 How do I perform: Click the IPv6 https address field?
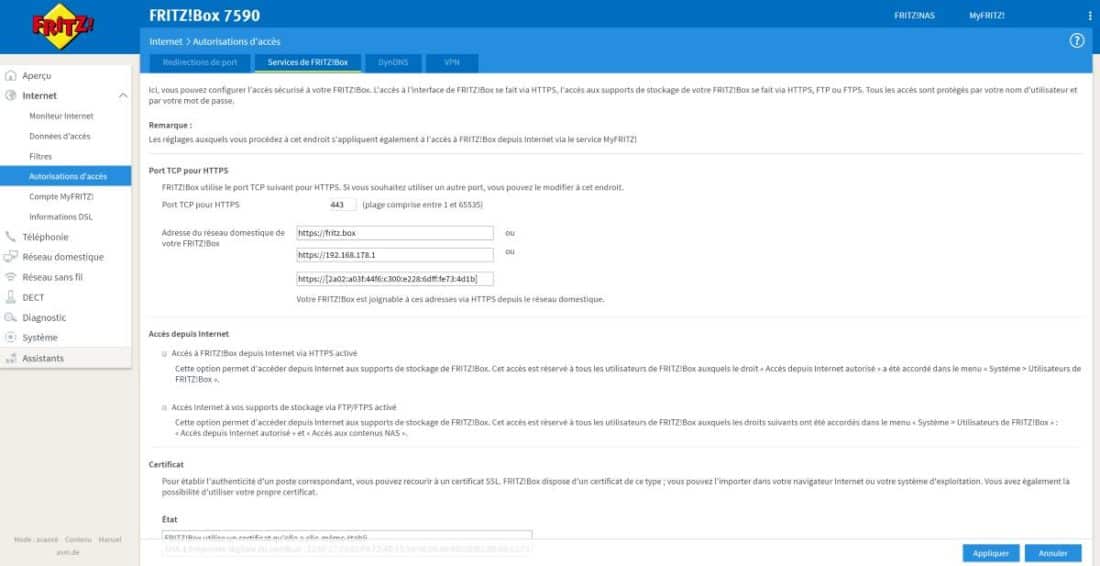(395, 278)
